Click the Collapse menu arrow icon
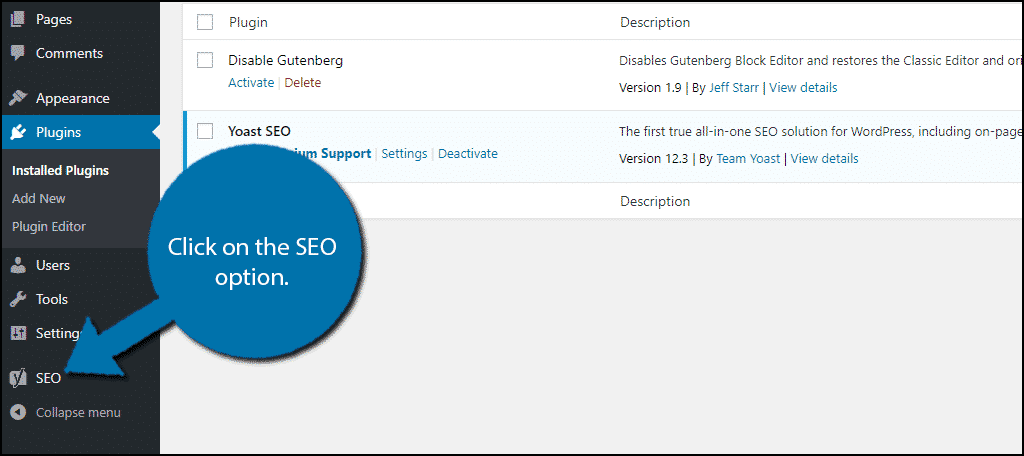The height and width of the screenshot is (456, 1024). point(18,412)
